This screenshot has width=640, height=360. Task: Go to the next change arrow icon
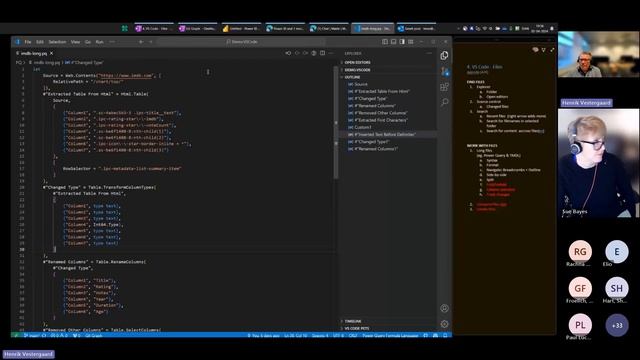pos(305,53)
